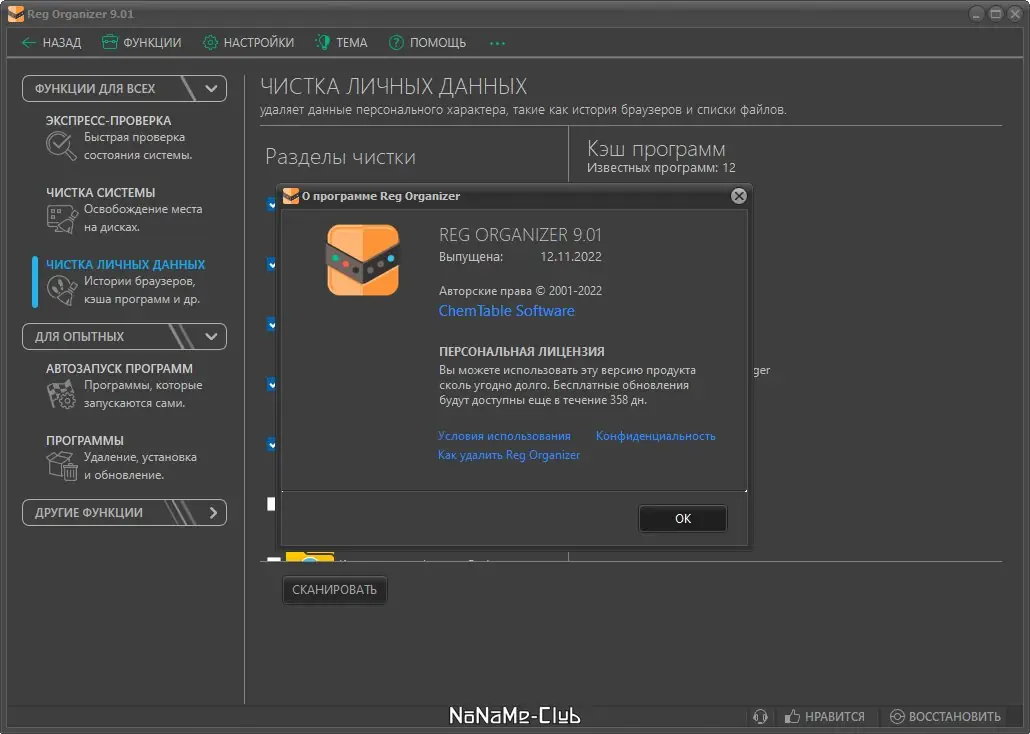Select the ЧИСТКА СИСТЕМЫ broom icon
The height and width of the screenshot is (734, 1030).
62,218
